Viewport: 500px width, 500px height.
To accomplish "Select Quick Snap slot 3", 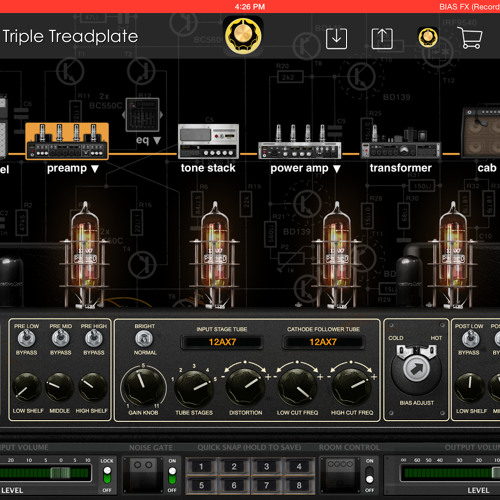I will [267, 467].
